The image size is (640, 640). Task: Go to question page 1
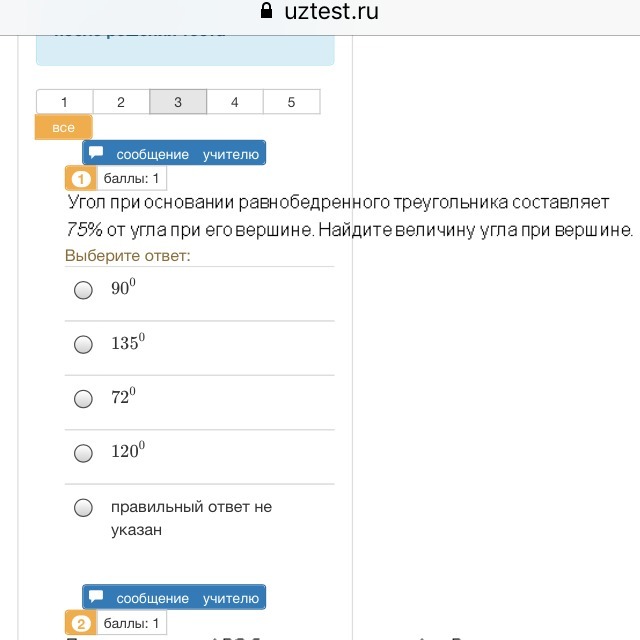pos(64,102)
